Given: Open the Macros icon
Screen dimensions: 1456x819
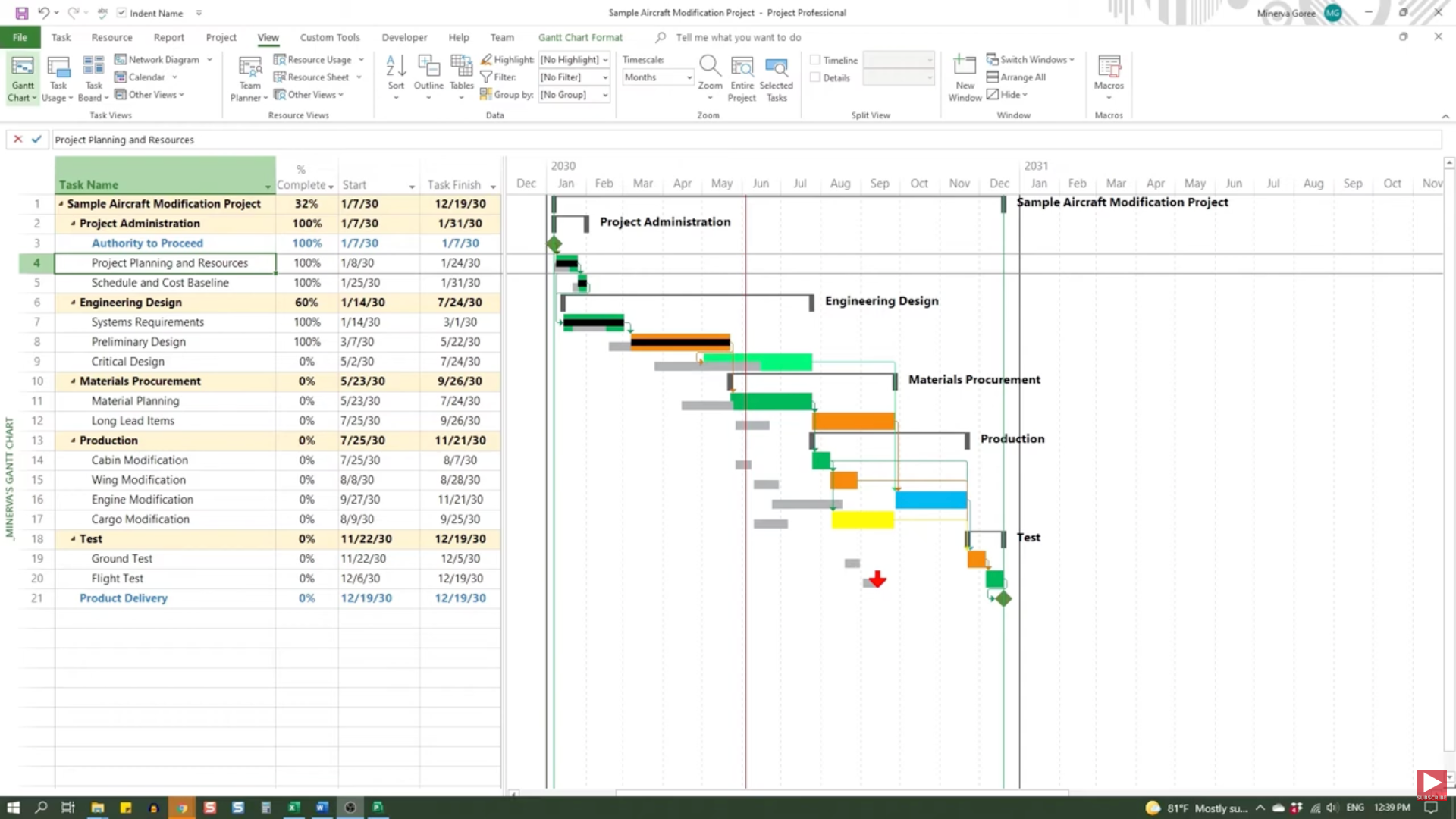Looking at the screenshot, I should pos(1109,67).
